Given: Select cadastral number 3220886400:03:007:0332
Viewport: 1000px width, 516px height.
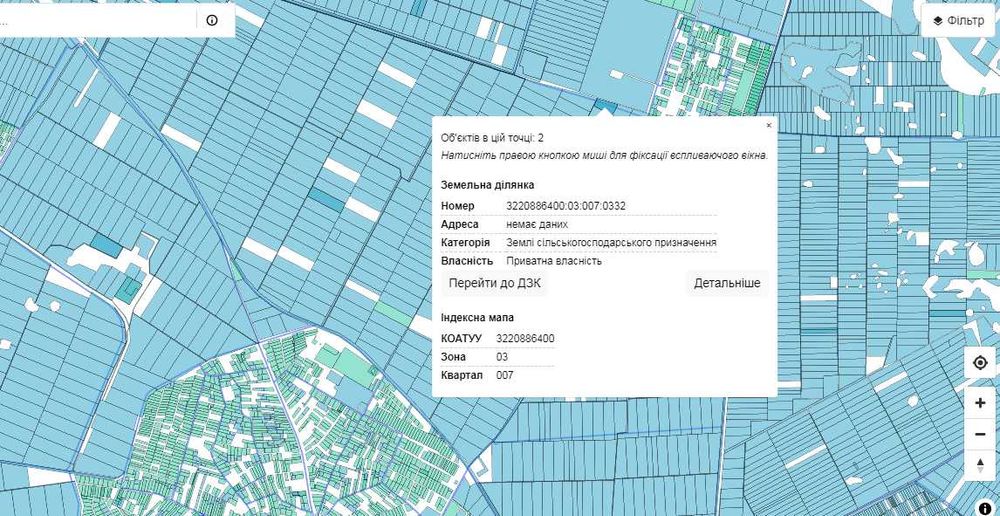Looking at the screenshot, I should (x=566, y=206).
